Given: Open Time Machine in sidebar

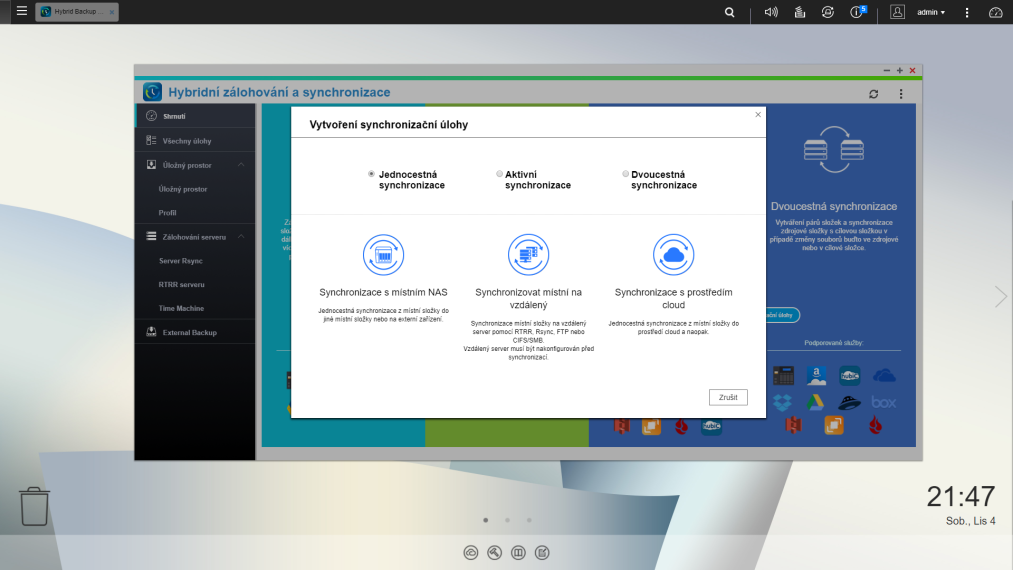Looking at the screenshot, I should pyautogui.click(x=182, y=308).
